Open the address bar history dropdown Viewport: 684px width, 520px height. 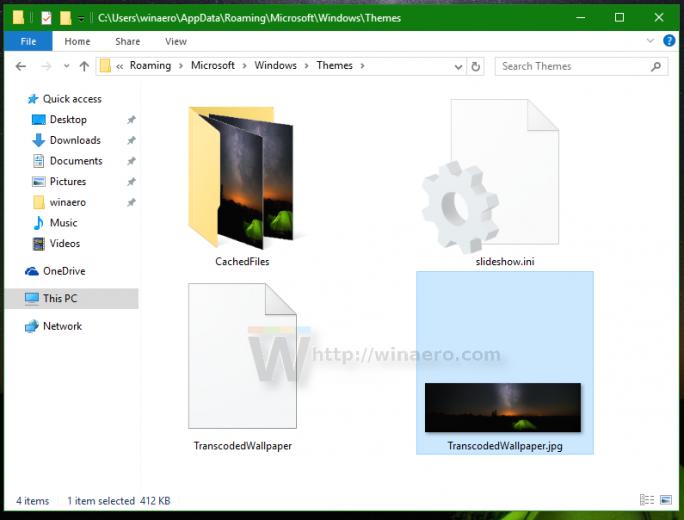(x=458, y=67)
